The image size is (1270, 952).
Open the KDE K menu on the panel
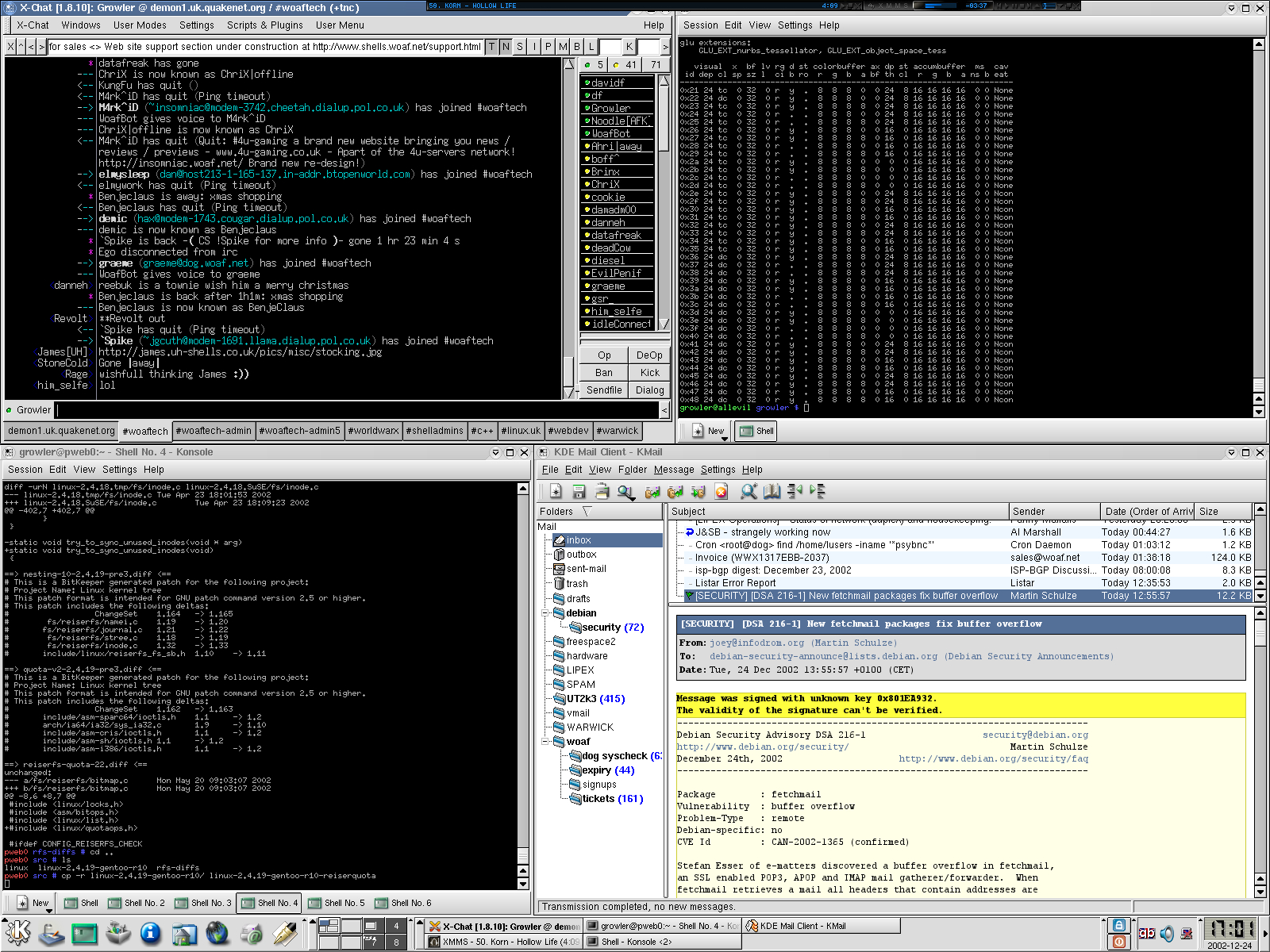(18, 934)
